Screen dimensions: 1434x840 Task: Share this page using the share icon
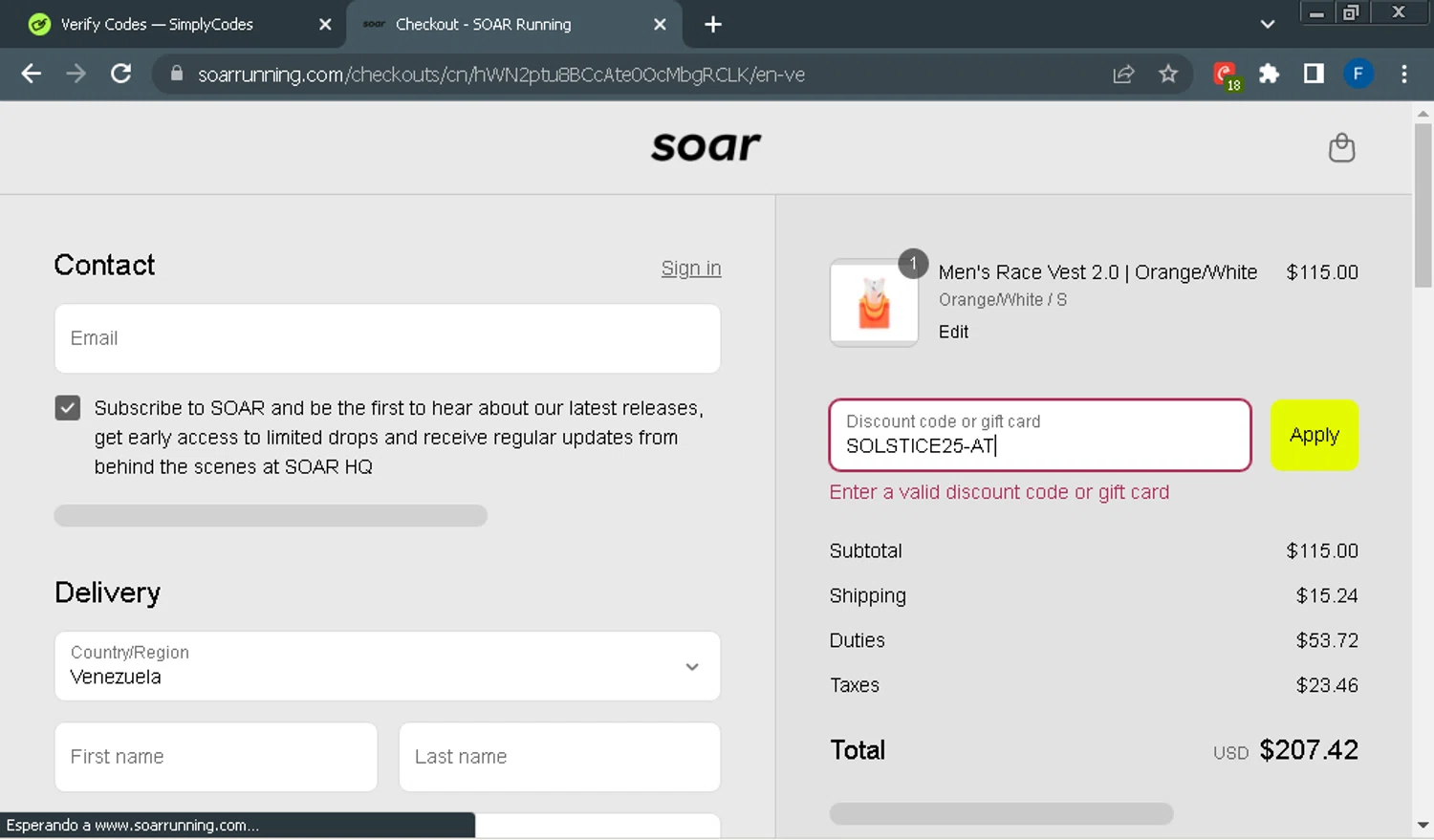(x=1123, y=74)
